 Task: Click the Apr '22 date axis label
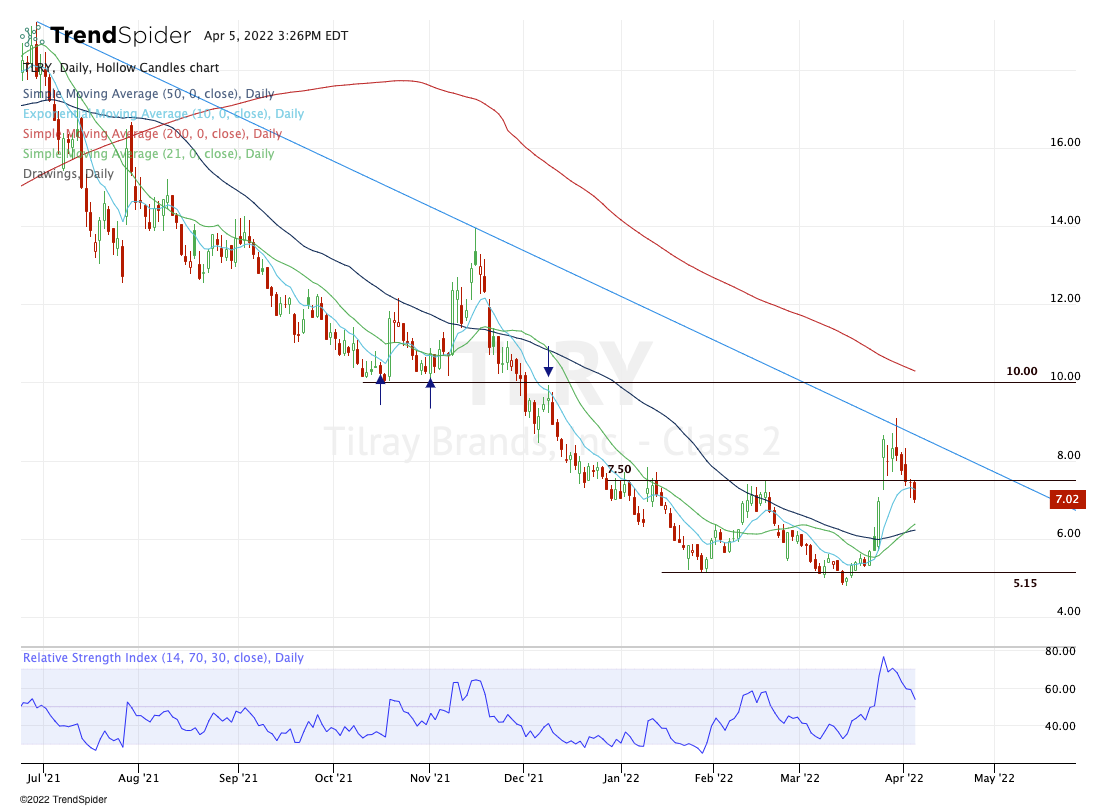904,778
